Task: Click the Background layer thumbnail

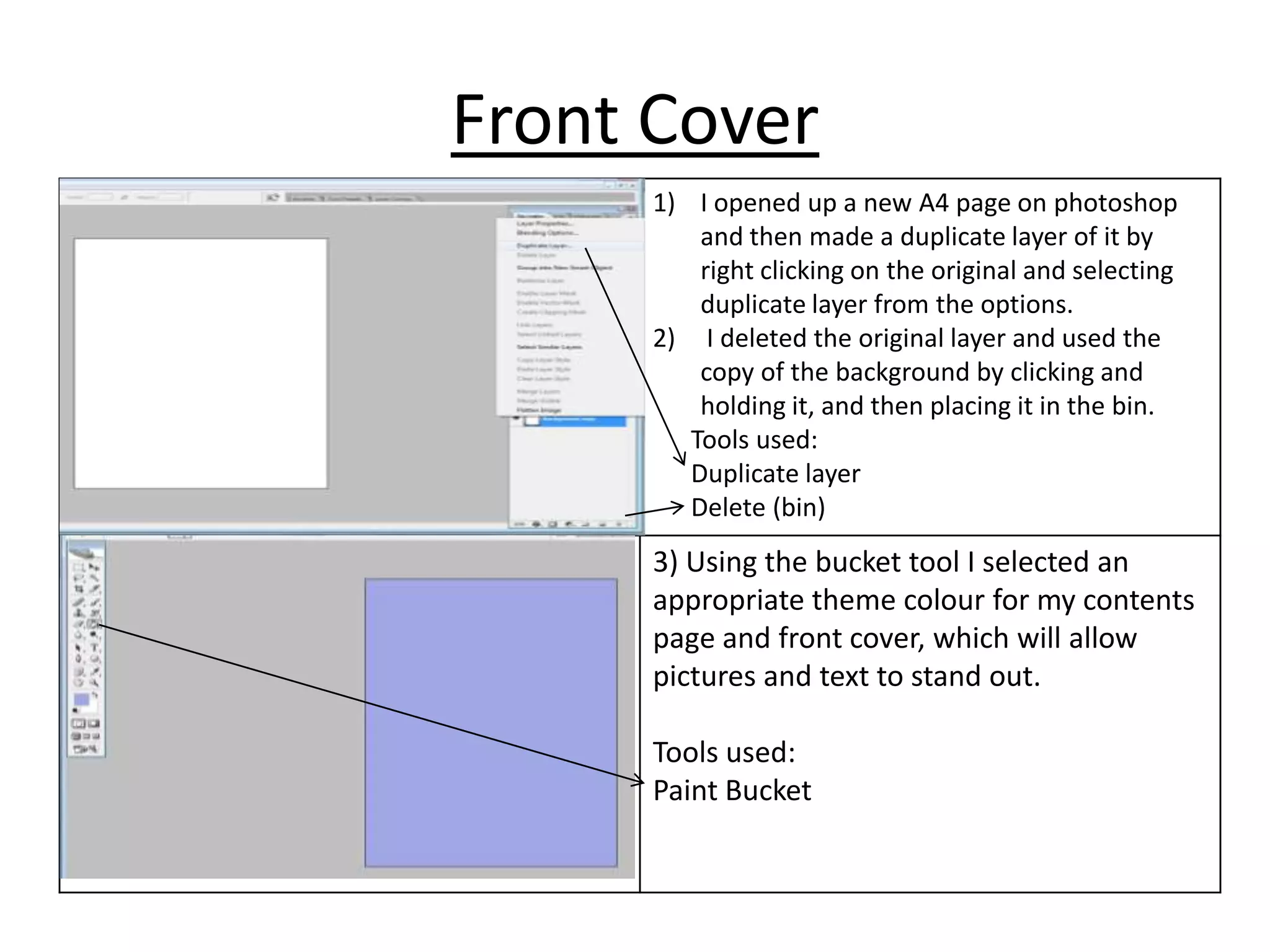Action: [x=532, y=421]
